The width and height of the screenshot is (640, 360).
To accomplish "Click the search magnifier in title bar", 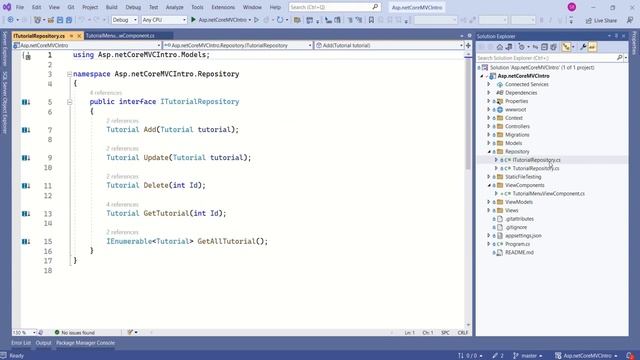I will tap(375, 7).
